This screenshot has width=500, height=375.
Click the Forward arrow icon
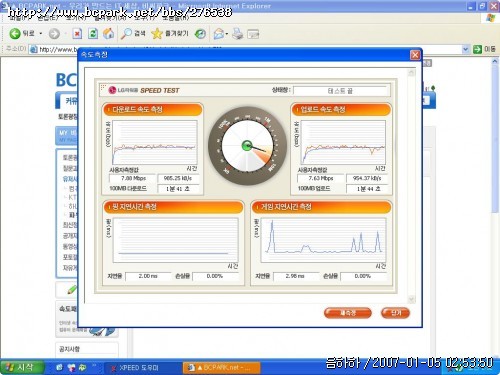pos(54,34)
